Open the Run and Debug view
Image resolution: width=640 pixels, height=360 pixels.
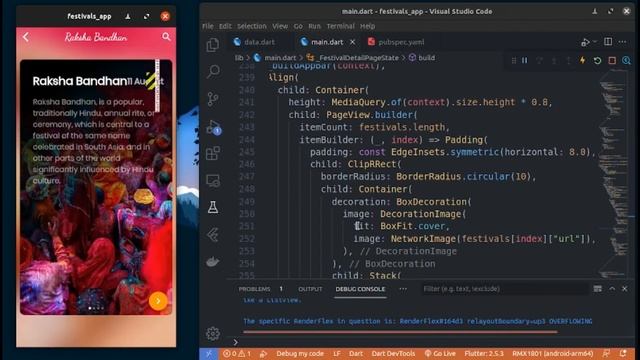[213, 127]
